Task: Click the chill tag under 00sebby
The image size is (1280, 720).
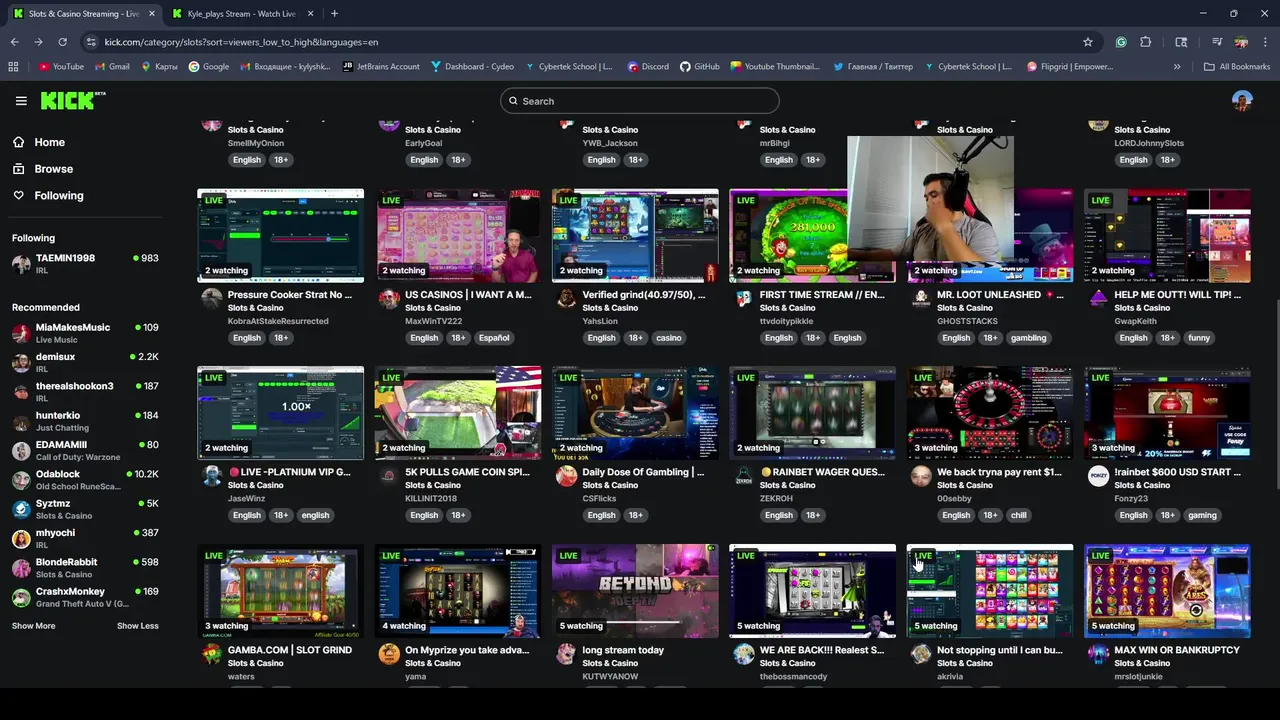Action: 1018,515
